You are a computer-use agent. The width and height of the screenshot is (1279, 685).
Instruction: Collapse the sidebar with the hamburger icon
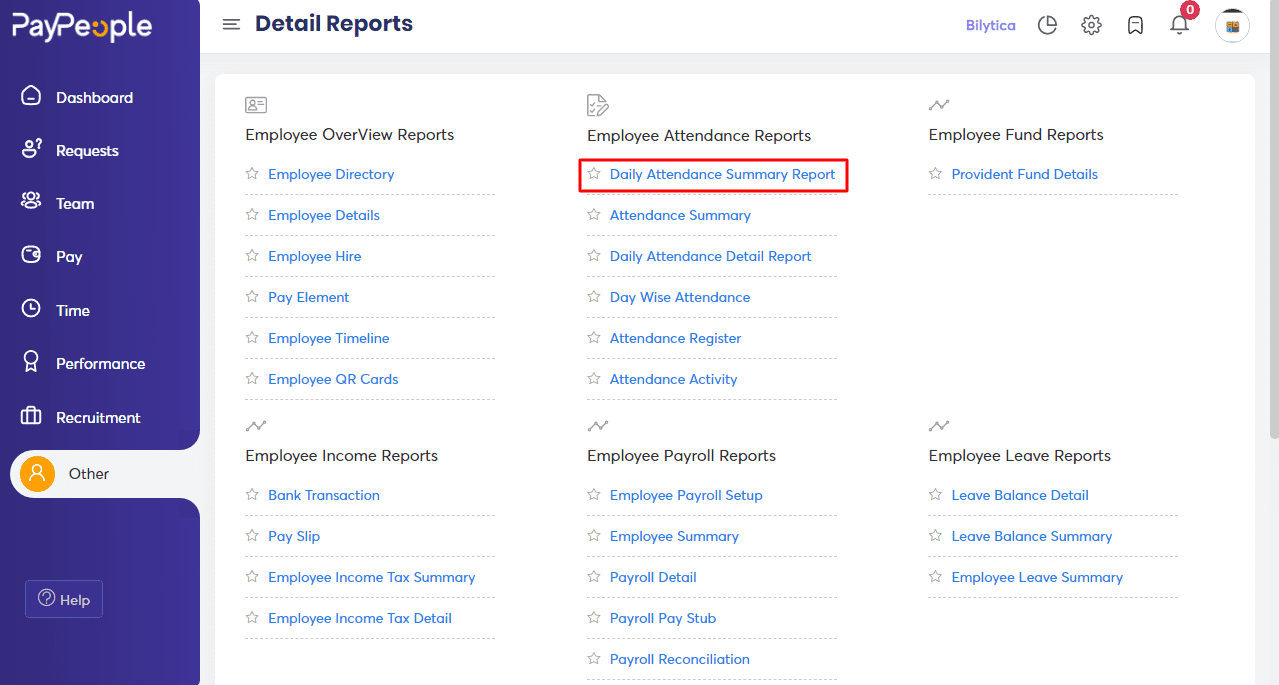[x=231, y=24]
